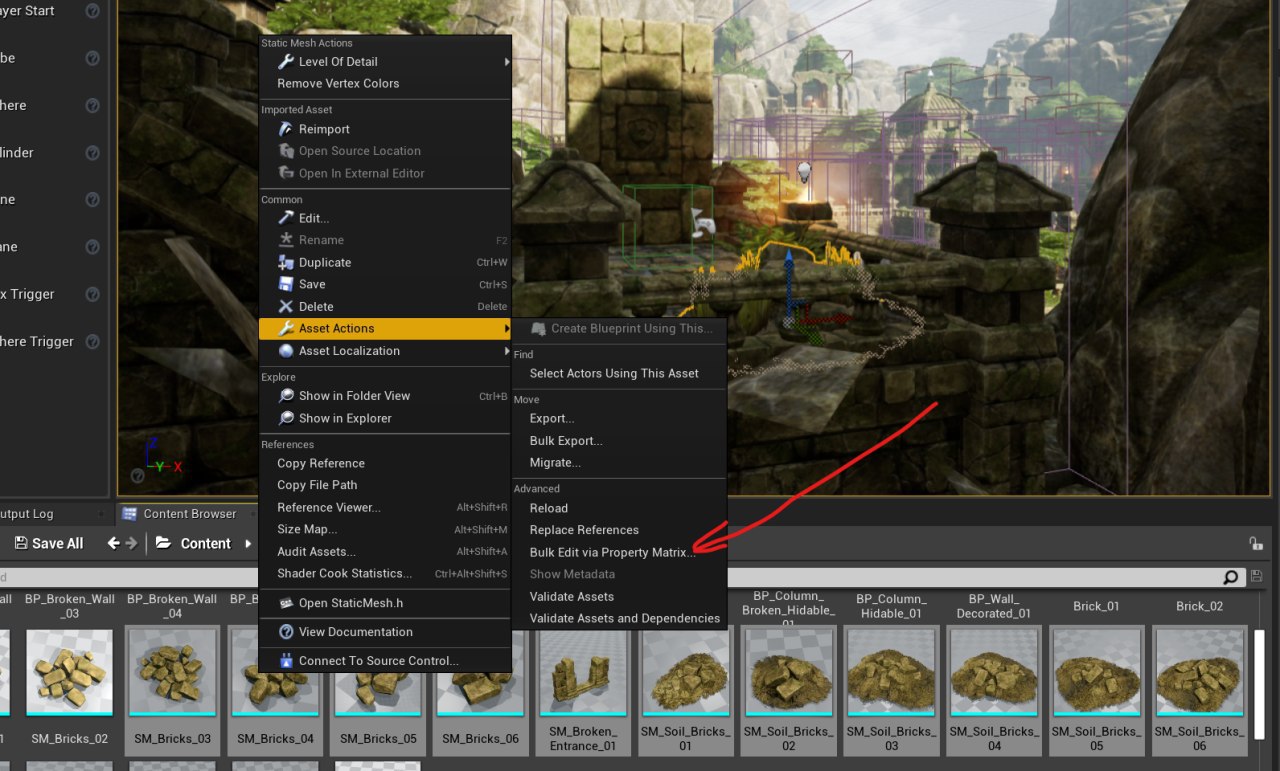Viewport: 1280px width, 771px height.
Task: Click the Brick_02 asset label
Action: 1199,606
